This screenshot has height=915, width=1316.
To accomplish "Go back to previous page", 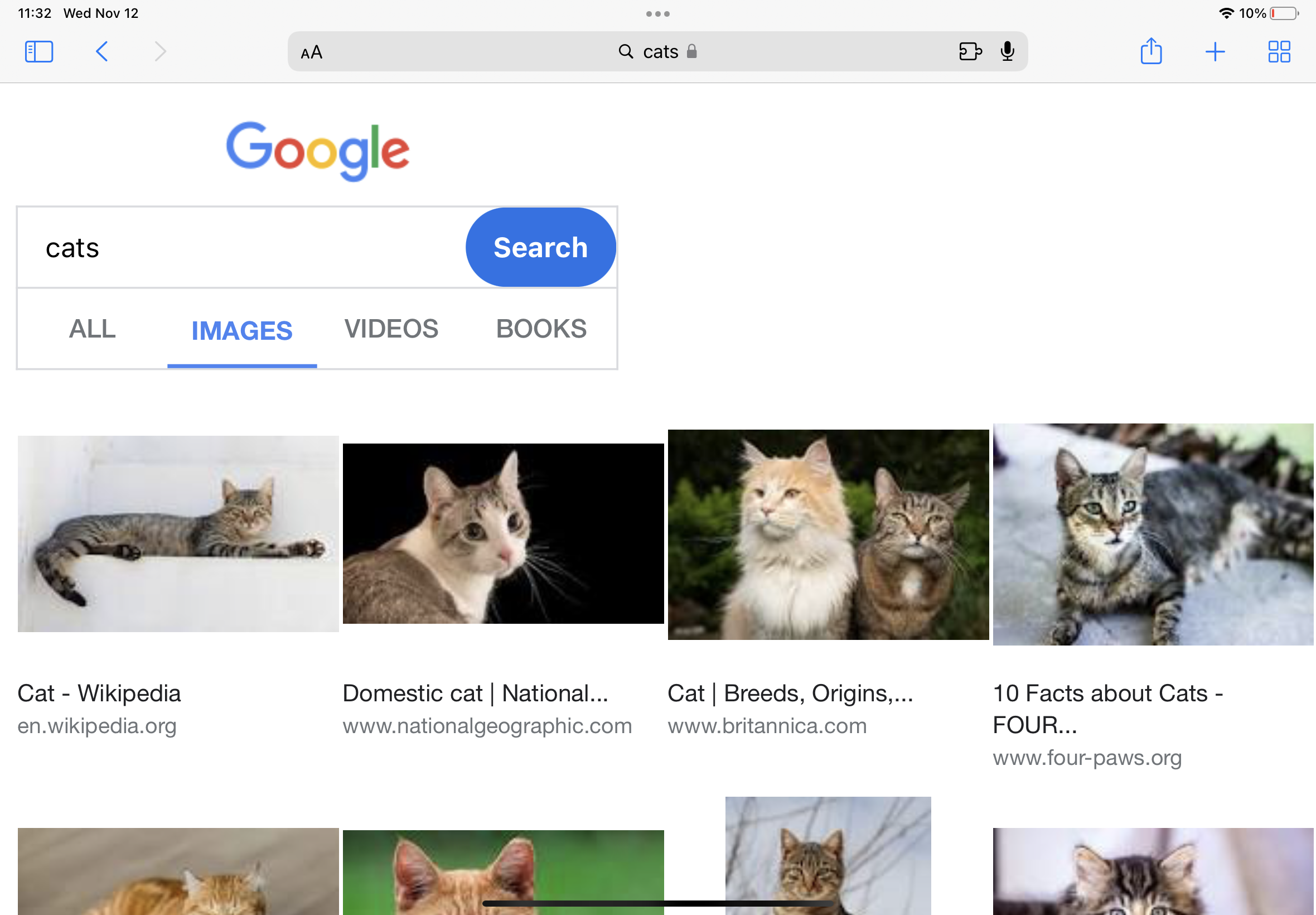I will (102, 51).
